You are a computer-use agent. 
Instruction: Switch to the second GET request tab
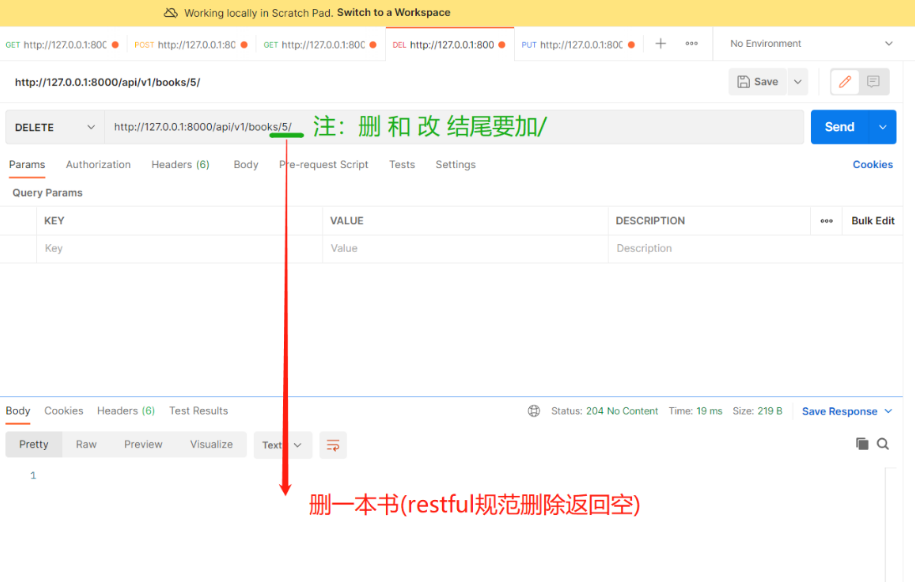coord(320,45)
